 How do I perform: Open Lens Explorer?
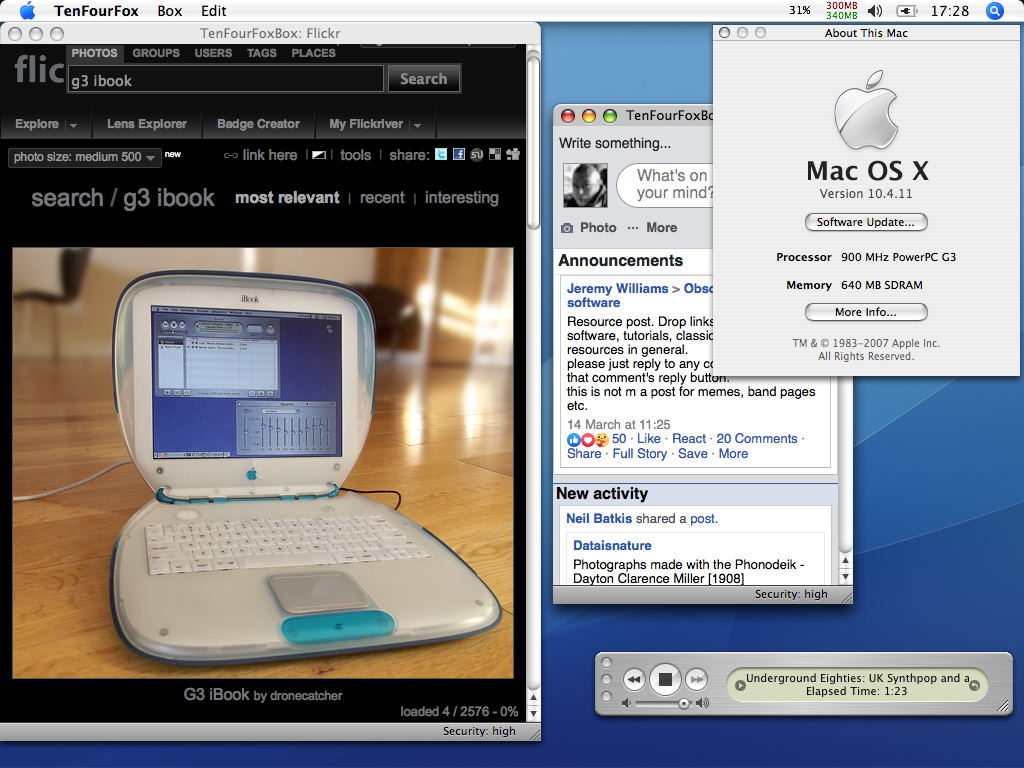pos(146,124)
